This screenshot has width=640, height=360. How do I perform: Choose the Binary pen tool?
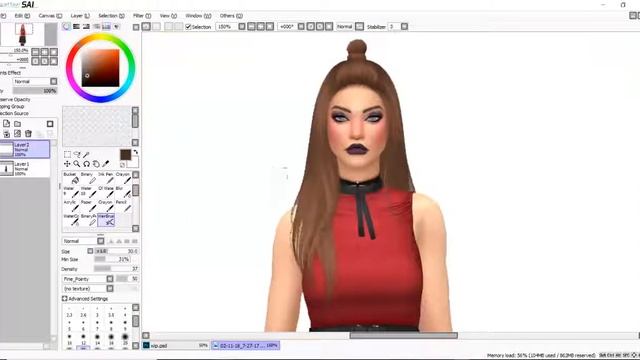[x=89, y=178]
